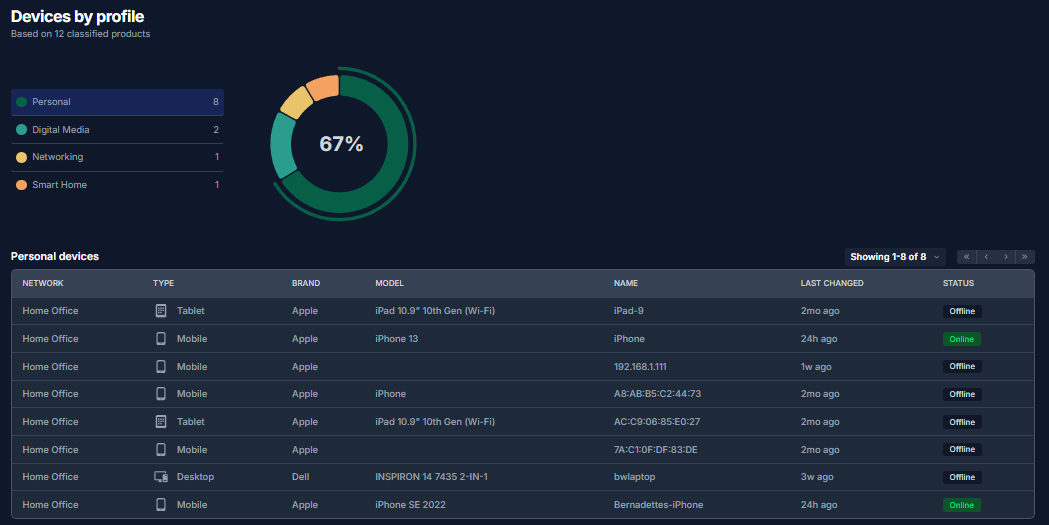Open the 'Showing 1-8 of 8' dropdown
The width and height of the screenshot is (1049, 525).
click(894, 257)
